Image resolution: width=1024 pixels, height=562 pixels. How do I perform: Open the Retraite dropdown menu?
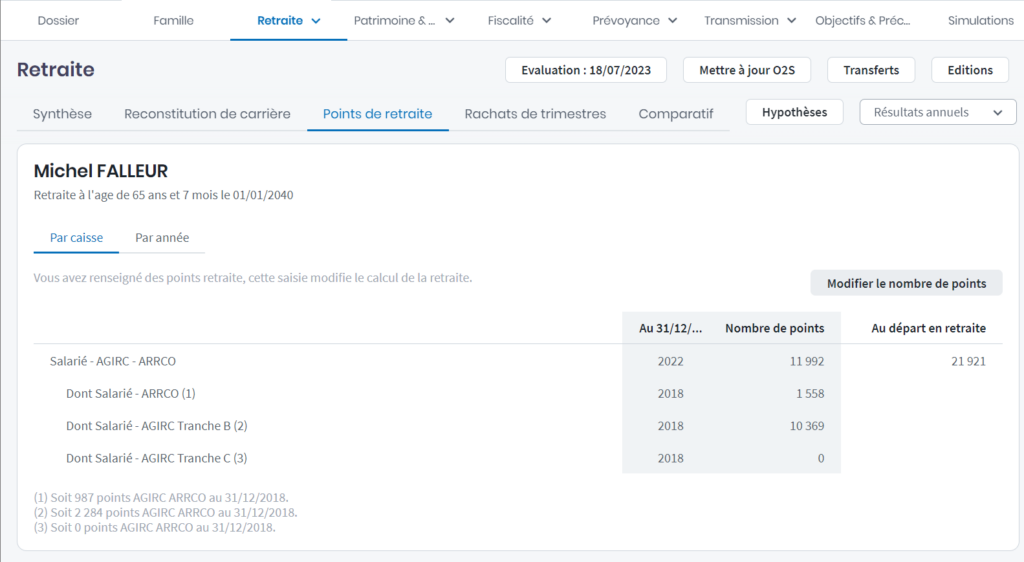click(288, 20)
